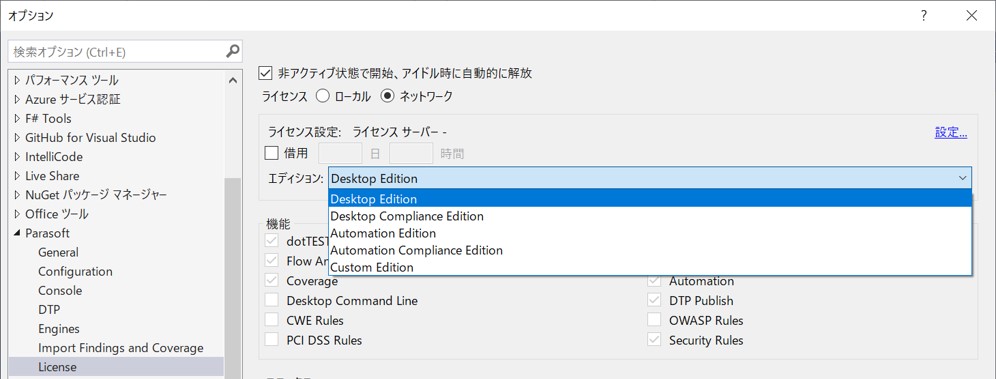Open Import Findings and Coverage page
This screenshot has height=379, width=996.
pos(121,348)
